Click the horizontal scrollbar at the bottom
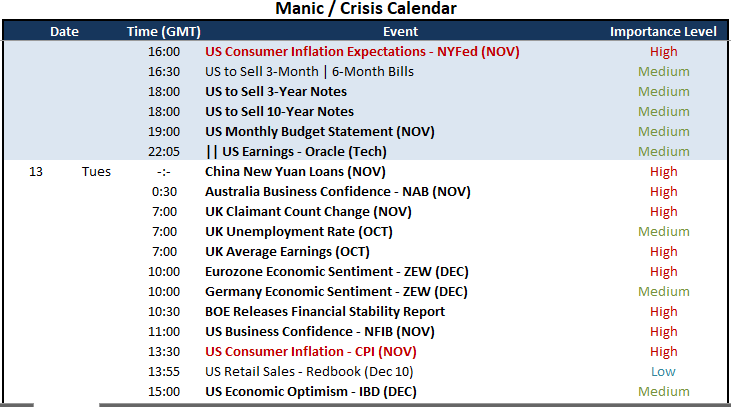The image size is (731, 407). tap(366, 405)
